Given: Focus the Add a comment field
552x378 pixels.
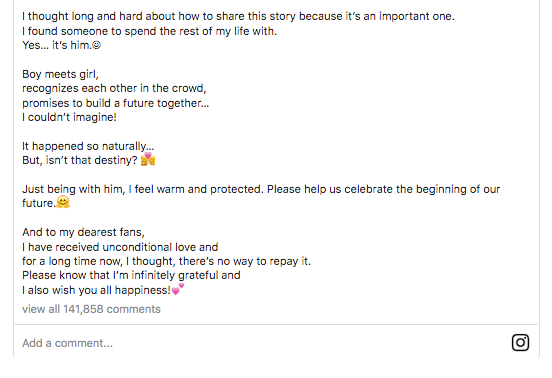Looking at the screenshot, I should (261, 343).
